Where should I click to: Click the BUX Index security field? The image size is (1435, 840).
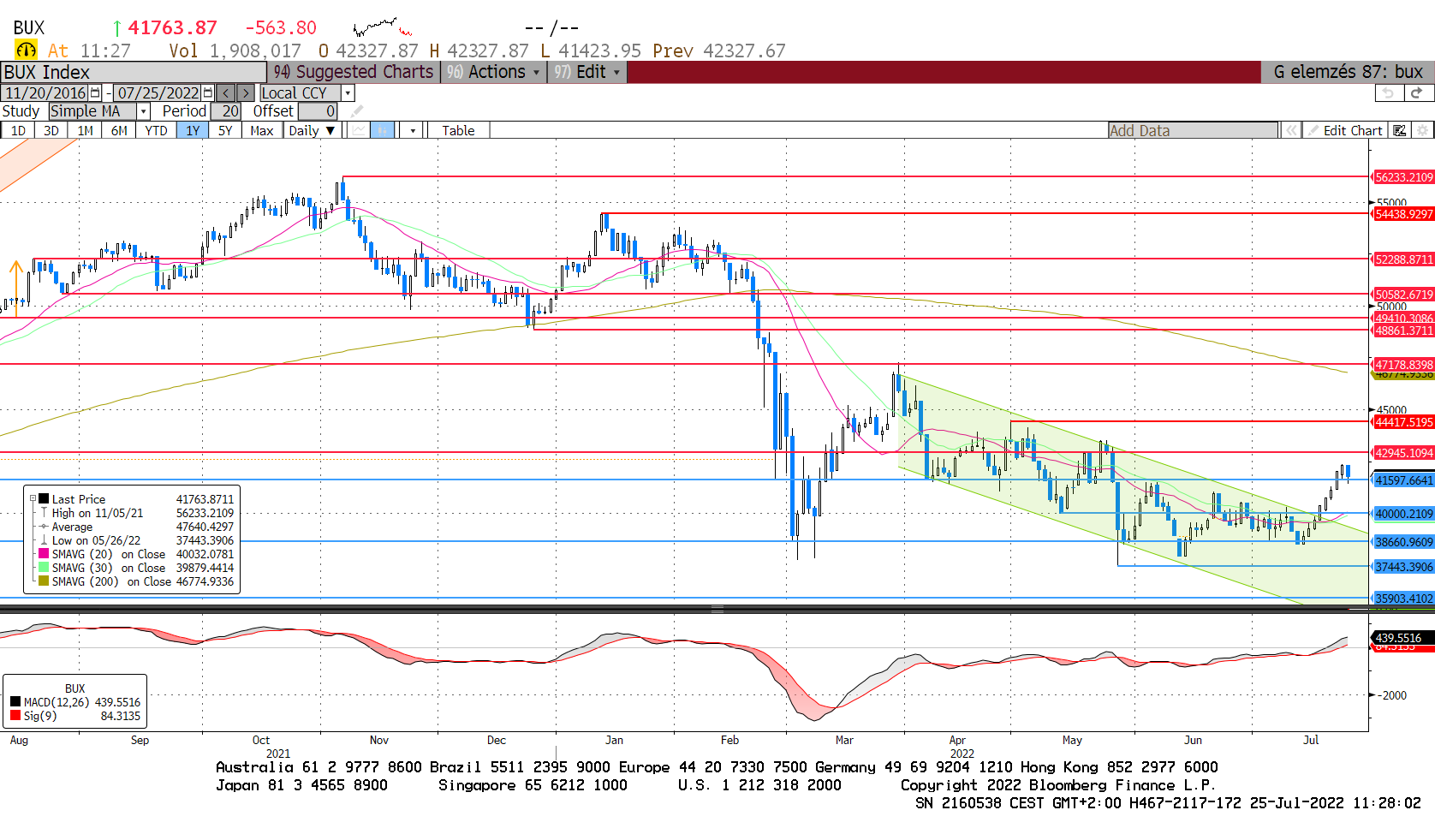134,72
